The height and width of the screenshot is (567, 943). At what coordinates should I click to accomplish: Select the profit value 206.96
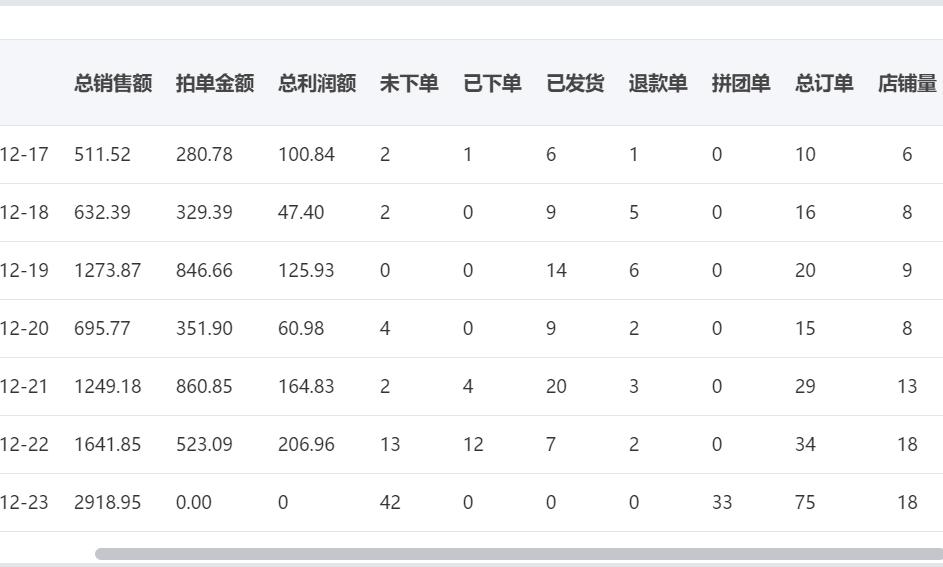[x=306, y=445]
